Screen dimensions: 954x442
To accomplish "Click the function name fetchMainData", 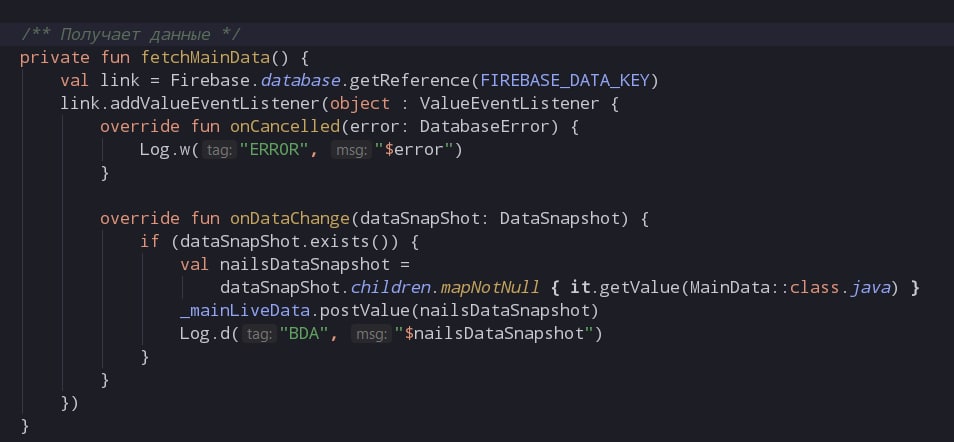I will point(205,58).
